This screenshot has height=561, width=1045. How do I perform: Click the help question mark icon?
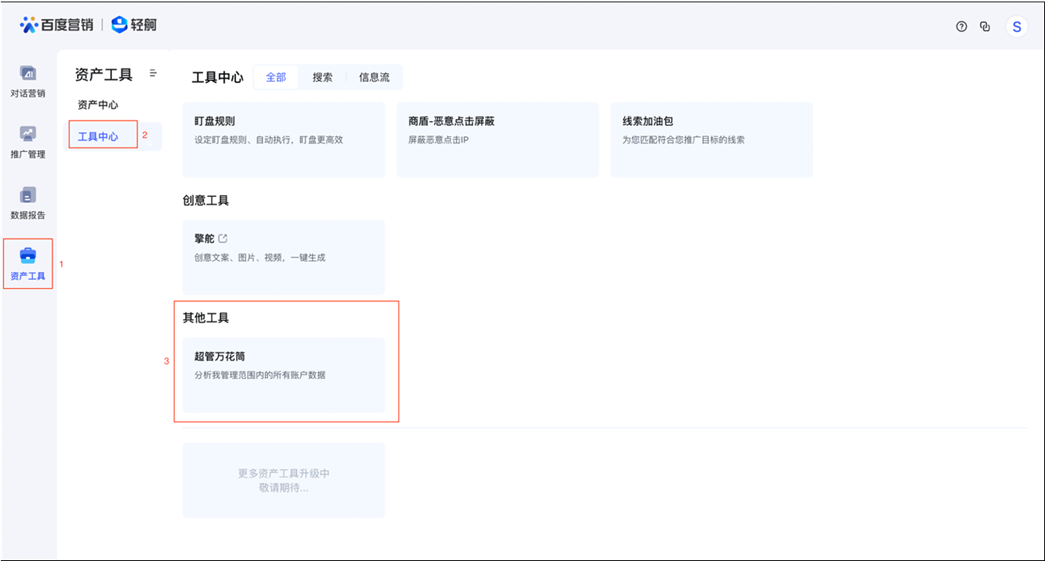click(x=961, y=27)
